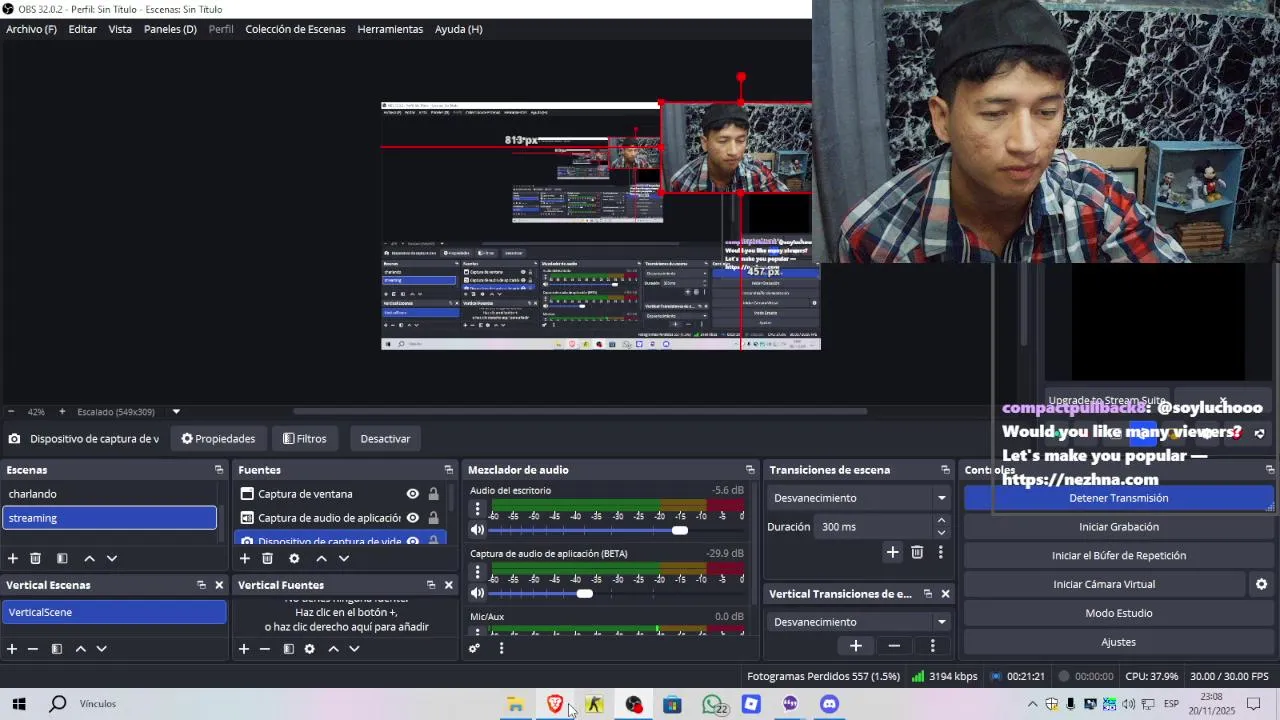1280x720 pixels.
Task: Toggle visibility of Captura de ventana source
Action: pyautogui.click(x=412, y=494)
